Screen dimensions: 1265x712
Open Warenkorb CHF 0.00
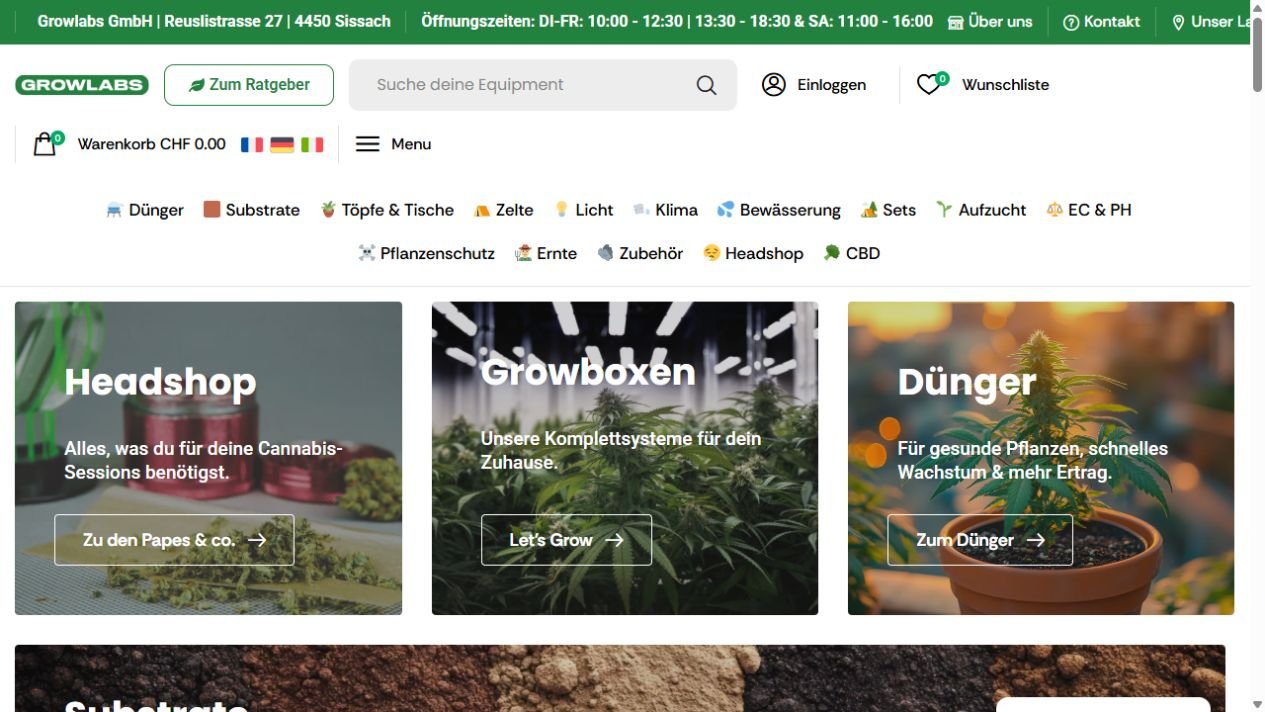point(152,144)
